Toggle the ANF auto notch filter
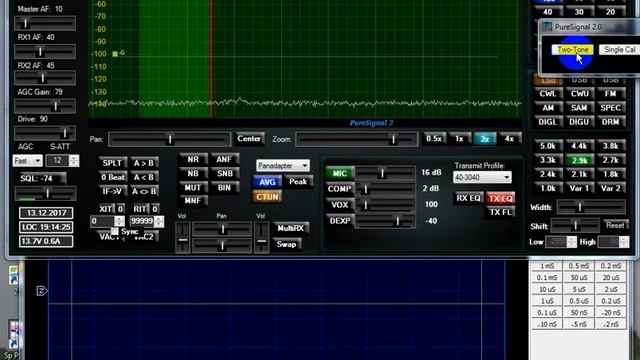Viewport: 640px width, 360px height. pyautogui.click(x=224, y=160)
